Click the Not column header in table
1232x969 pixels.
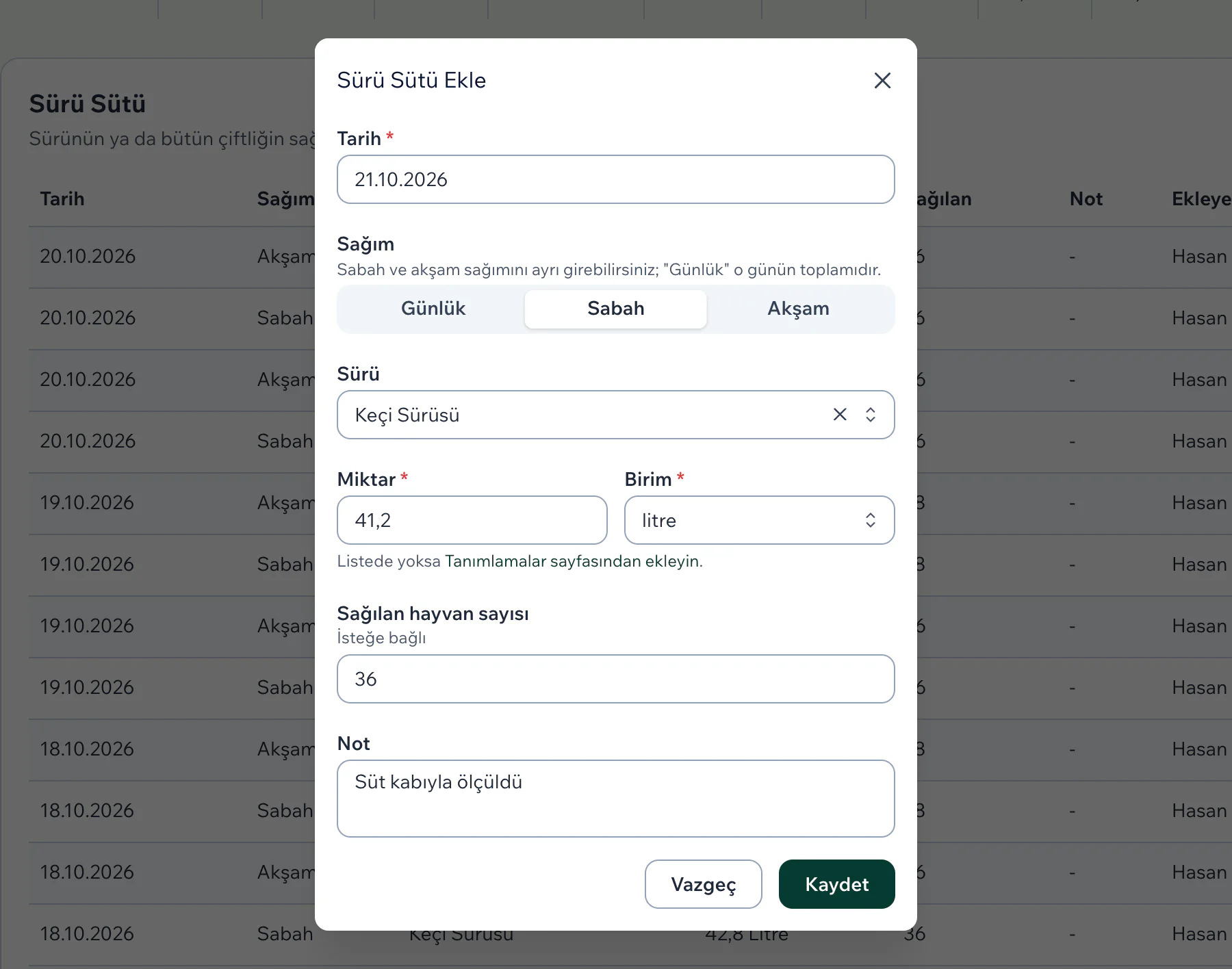click(x=1086, y=199)
